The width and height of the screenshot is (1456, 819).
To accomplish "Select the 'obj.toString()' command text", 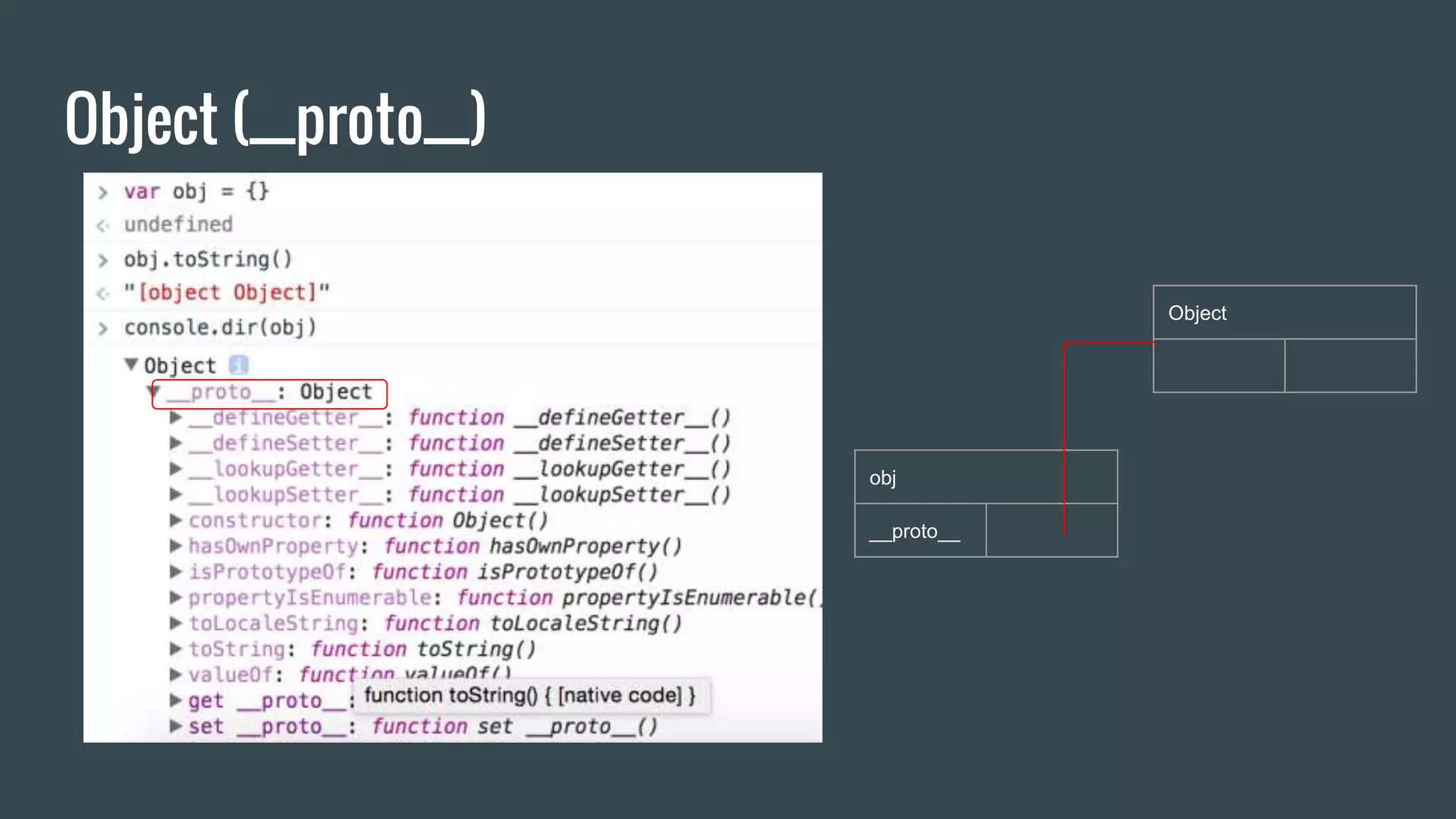I will click(208, 259).
